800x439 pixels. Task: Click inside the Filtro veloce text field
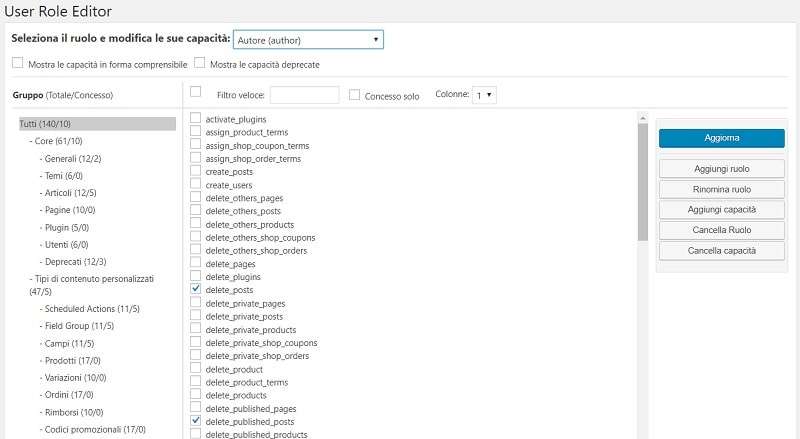coord(304,95)
